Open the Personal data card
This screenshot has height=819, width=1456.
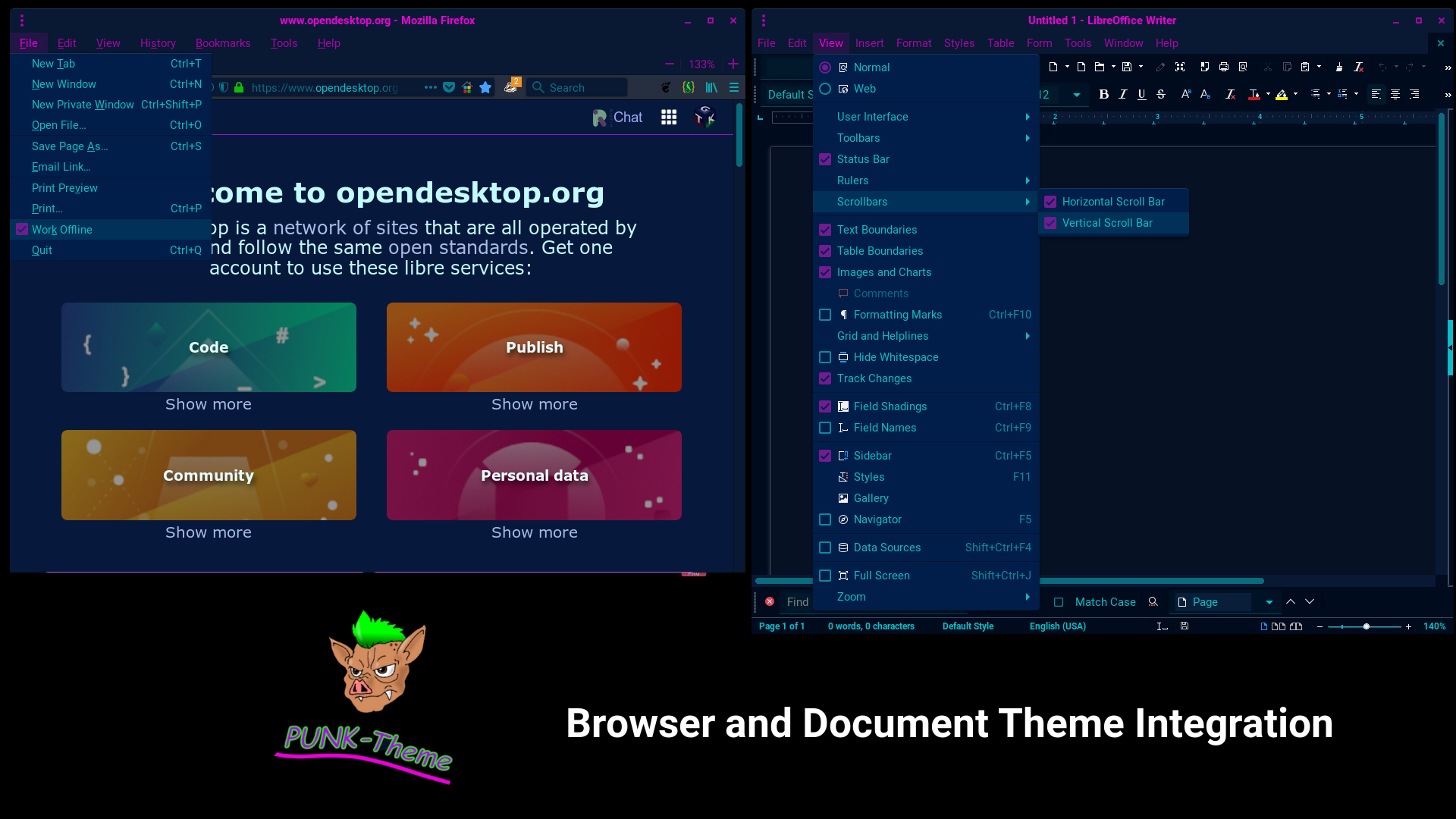pyautogui.click(x=534, y=475)
